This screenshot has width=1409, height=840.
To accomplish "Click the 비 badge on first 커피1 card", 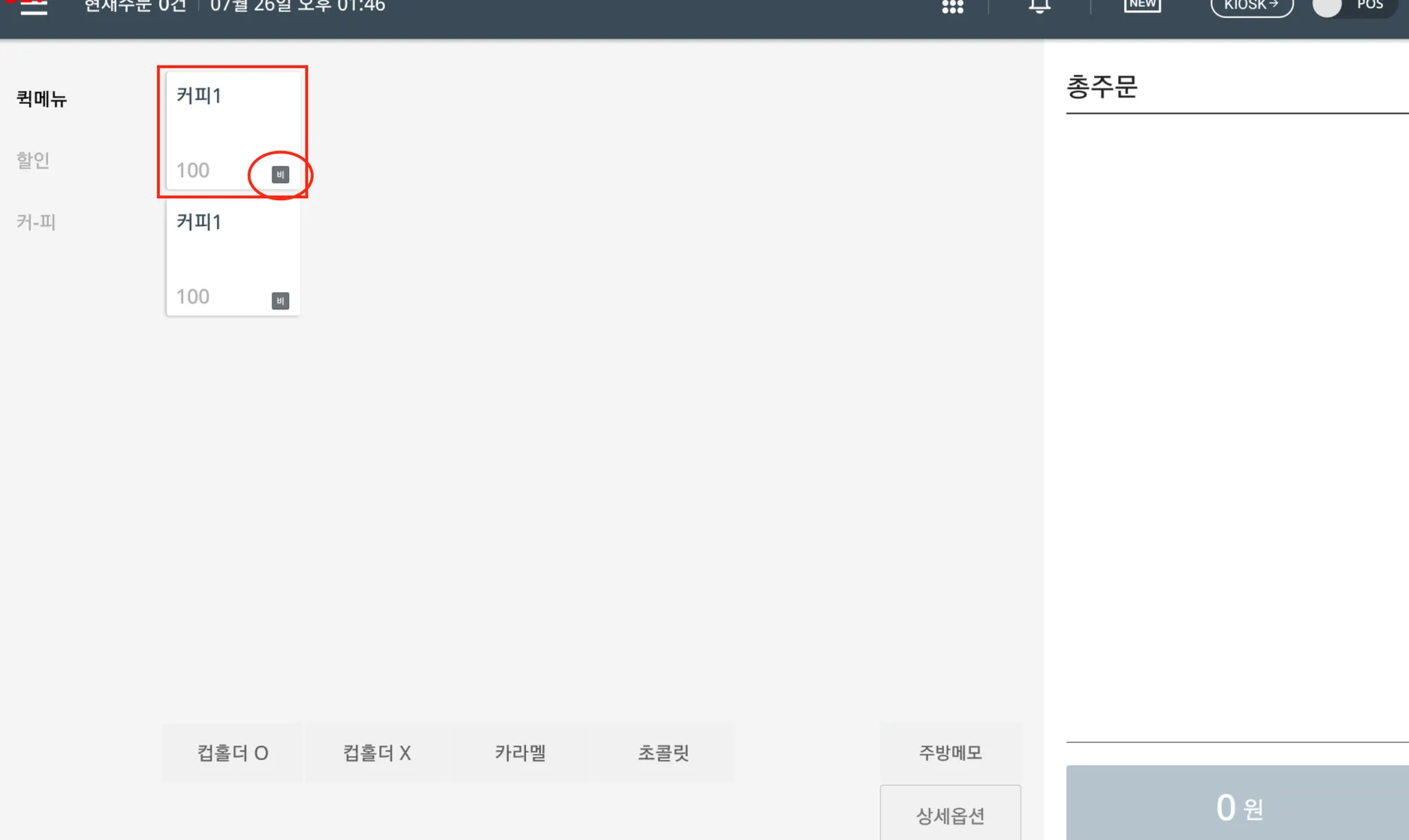I will [280, 175].
